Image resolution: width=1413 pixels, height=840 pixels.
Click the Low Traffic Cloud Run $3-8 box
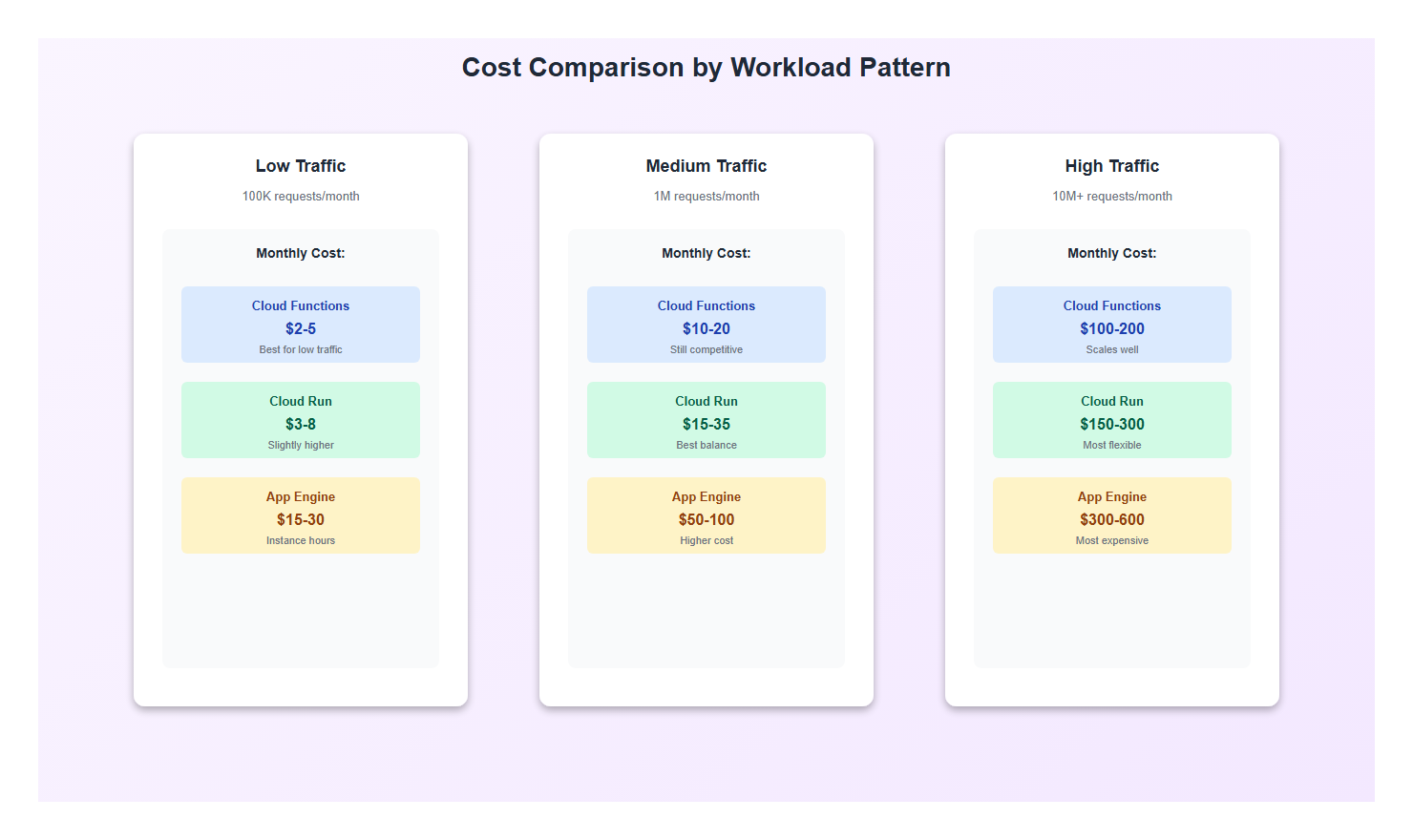pyautogui.click(x=301, y=421)
